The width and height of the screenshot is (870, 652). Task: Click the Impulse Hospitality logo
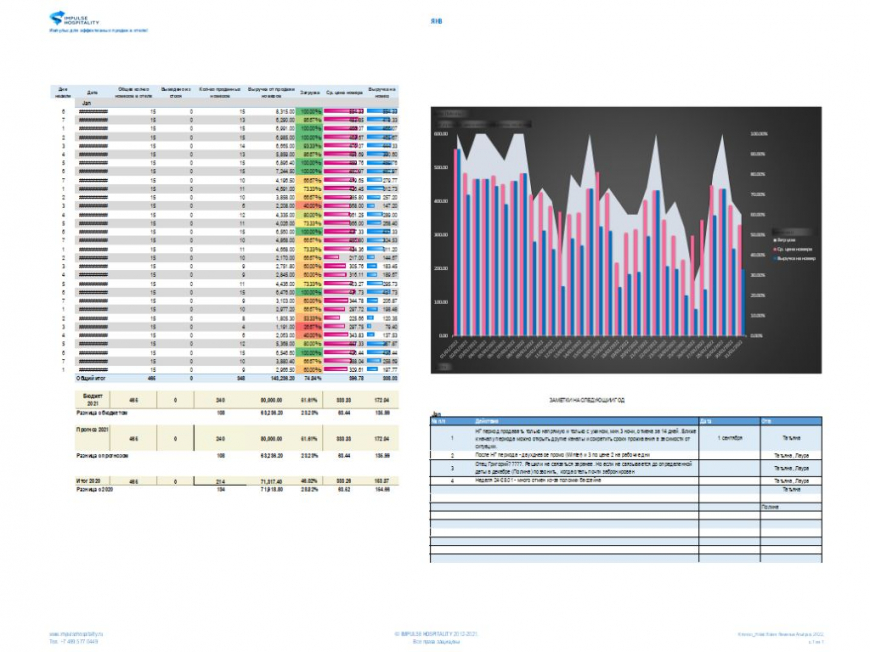click(x=74, y=19)
